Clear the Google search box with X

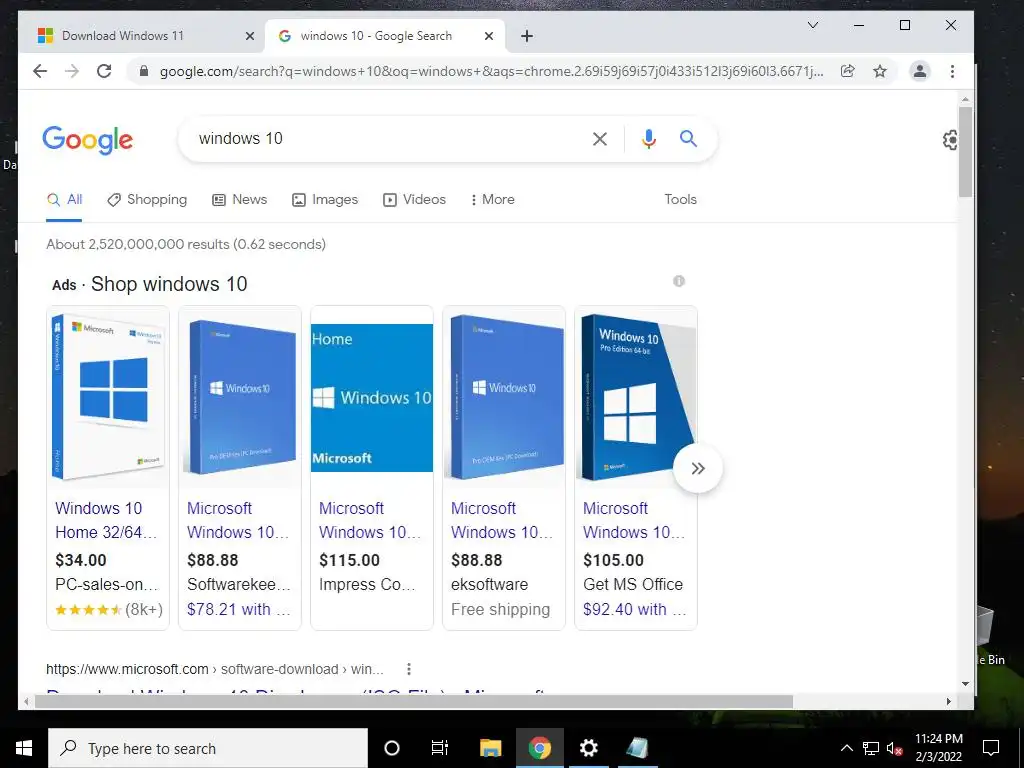click(600, 138)
